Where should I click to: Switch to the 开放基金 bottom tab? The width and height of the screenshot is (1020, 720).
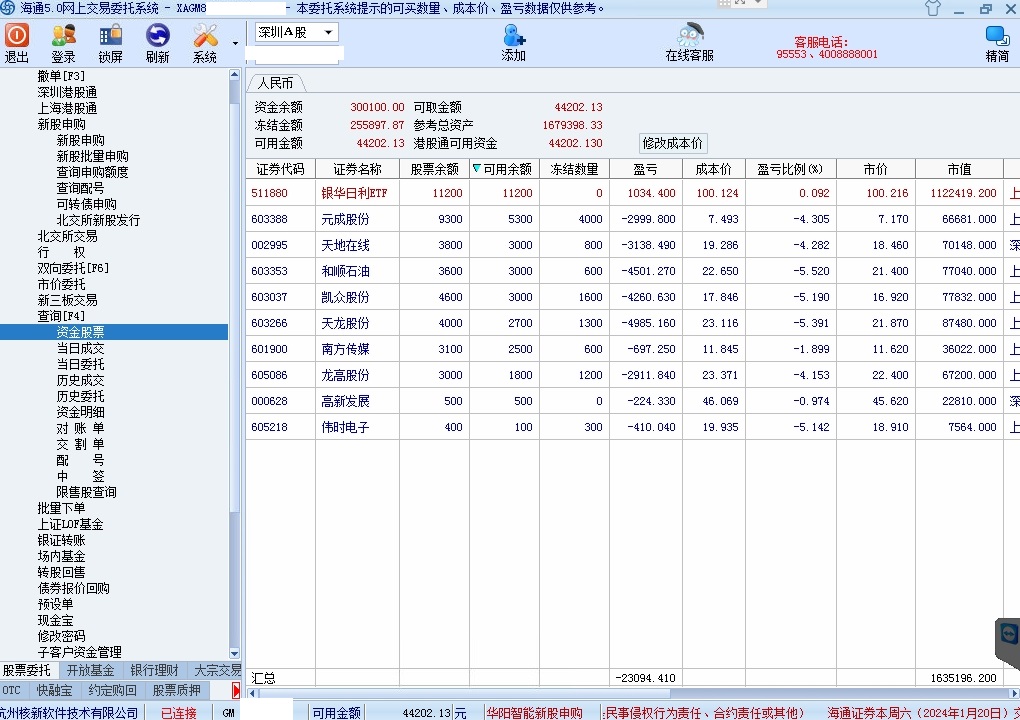[90, 670]
